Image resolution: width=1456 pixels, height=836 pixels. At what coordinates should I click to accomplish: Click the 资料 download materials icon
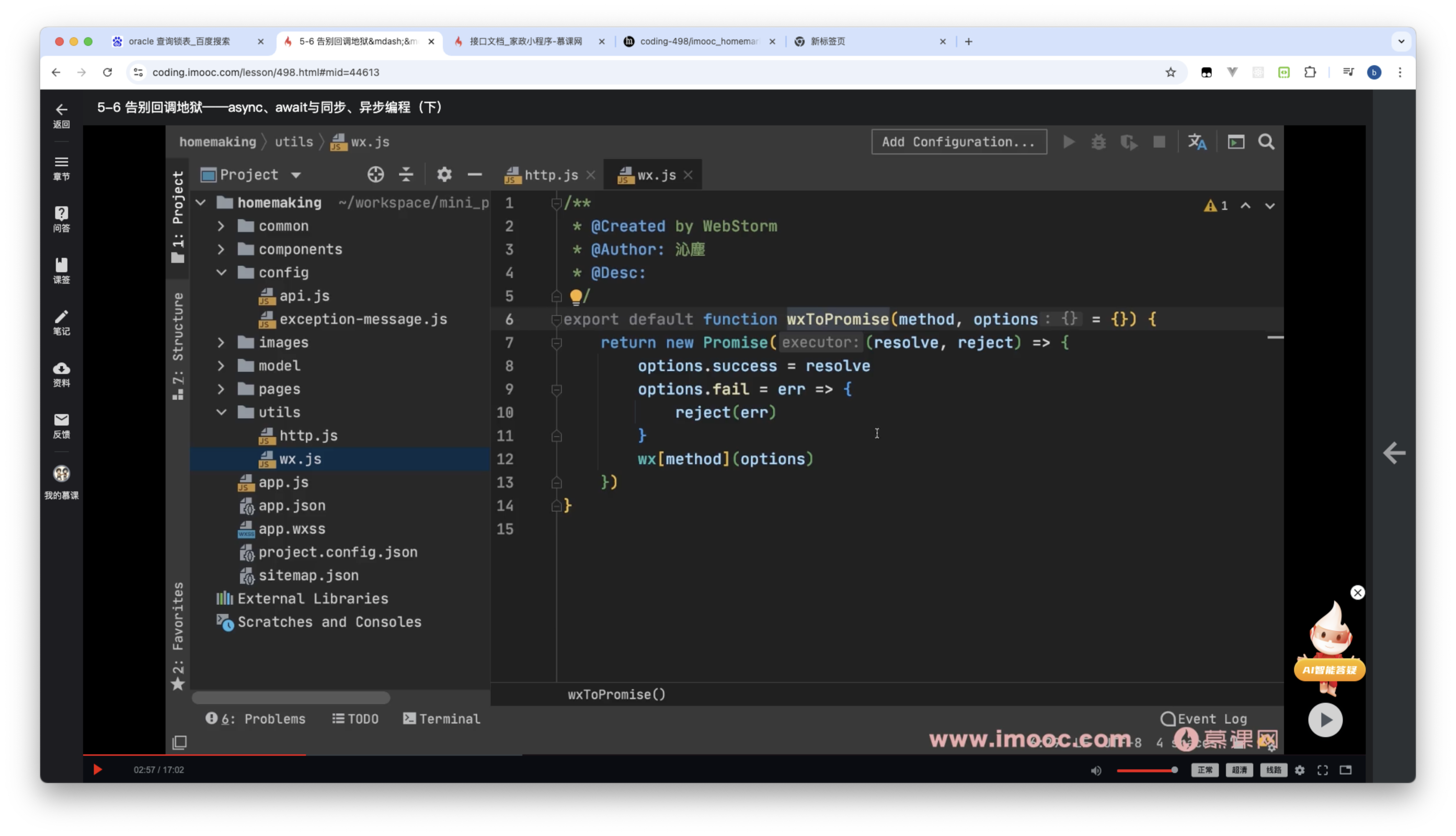click(61, 374)
